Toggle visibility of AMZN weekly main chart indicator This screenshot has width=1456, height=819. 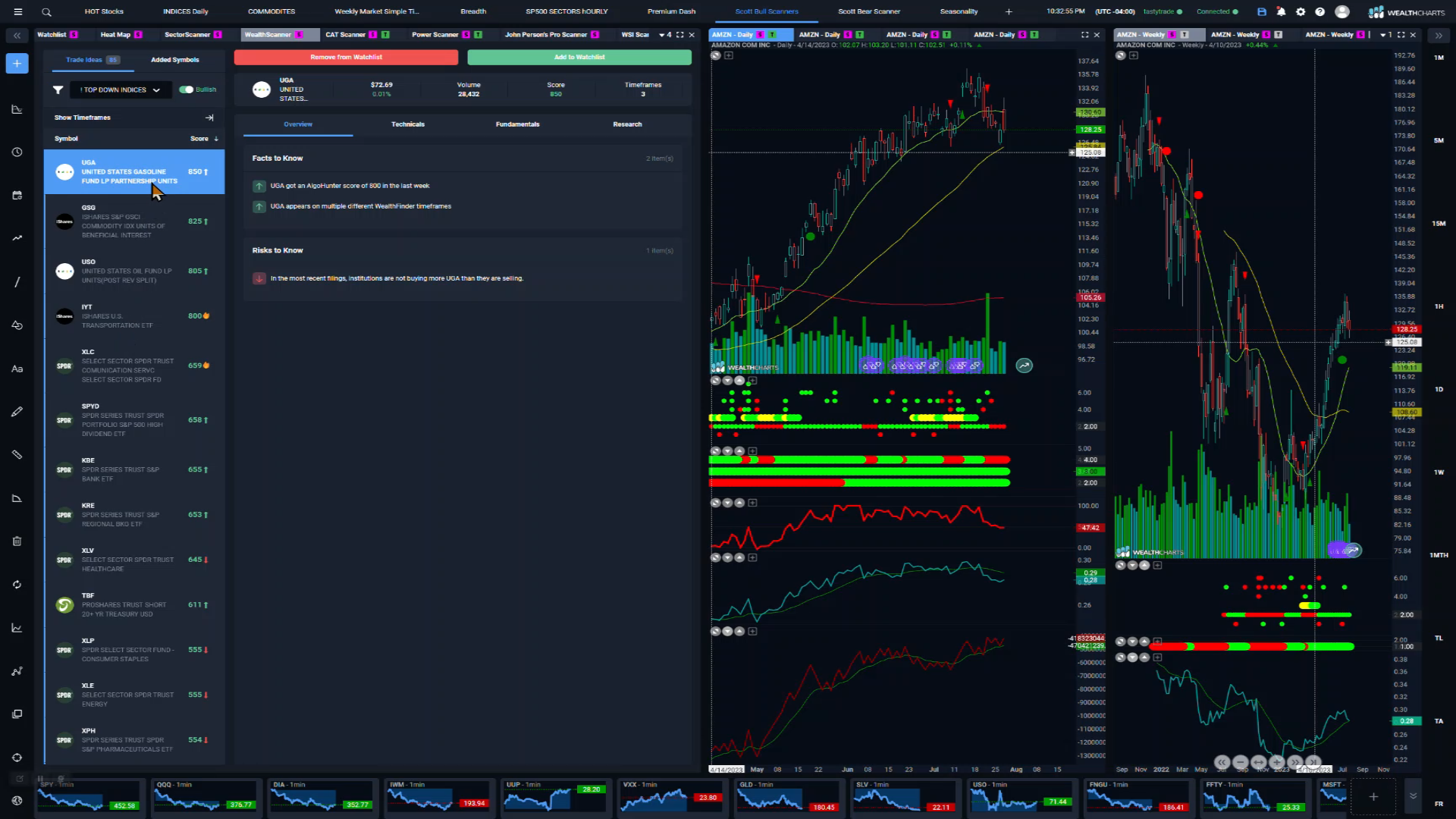click(1121, 55)
